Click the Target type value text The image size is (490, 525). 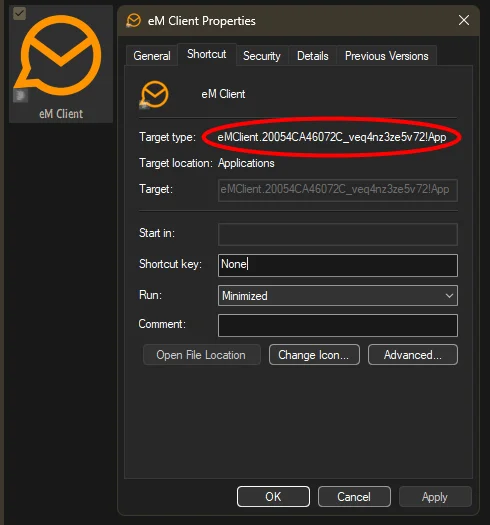coord(332,137)
